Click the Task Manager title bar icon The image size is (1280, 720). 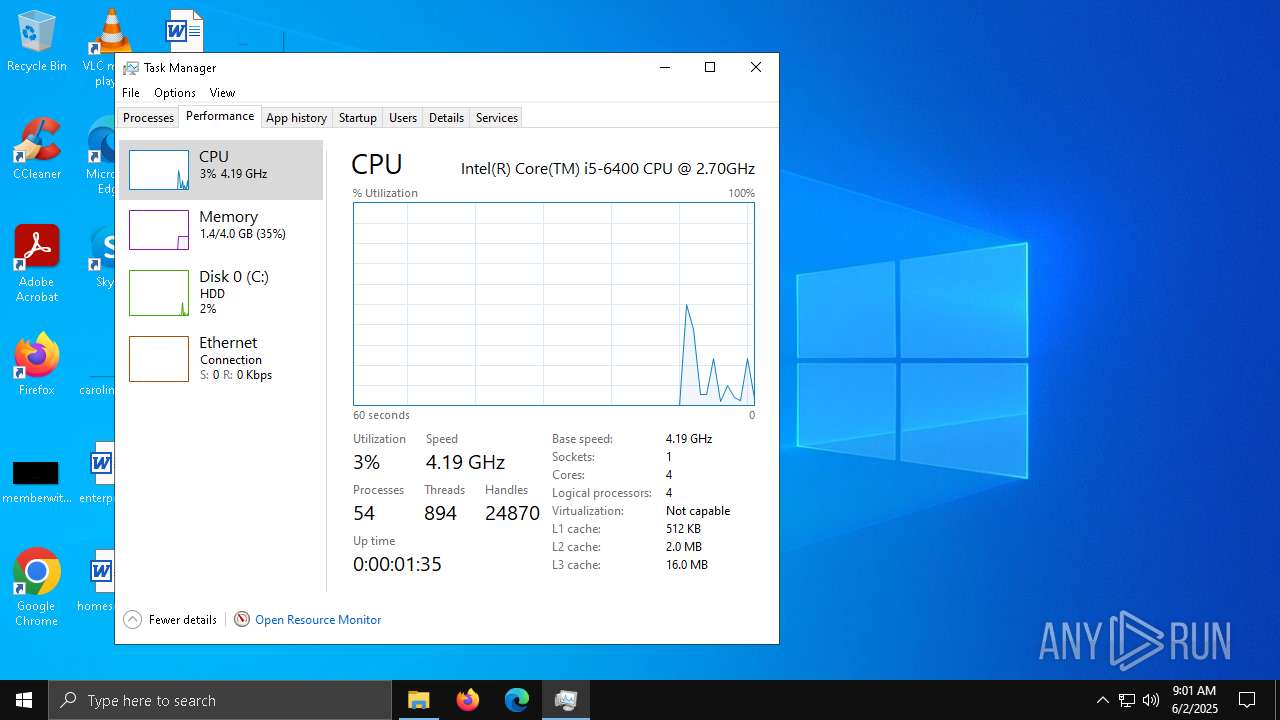(131, 68)
